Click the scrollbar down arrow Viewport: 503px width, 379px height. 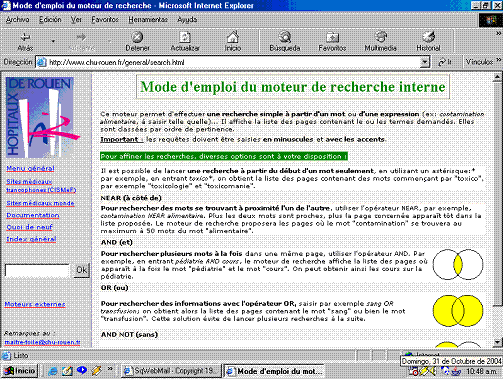click(497, 342)
